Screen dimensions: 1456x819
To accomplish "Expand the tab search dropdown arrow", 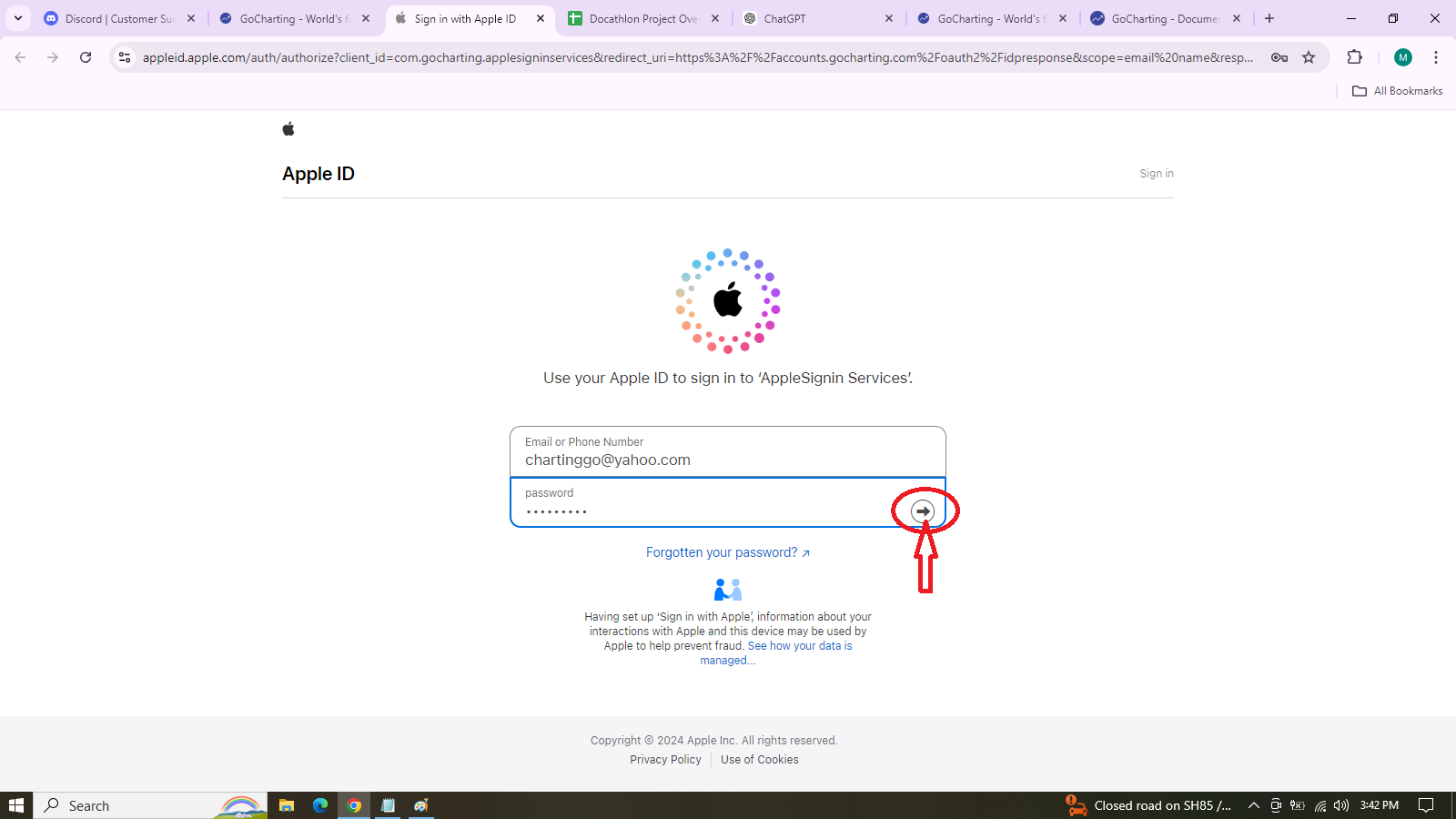I will [18, 18].
